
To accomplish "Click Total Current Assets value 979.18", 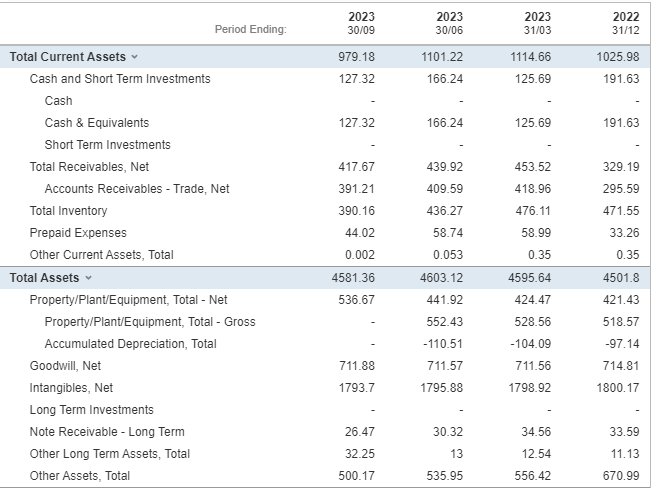I will 356,57.
